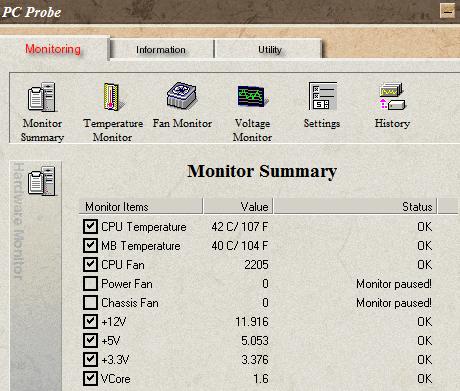Open the History icon
Image resolution: width=460 pixels, height=391 pixels.
[392, 96]
